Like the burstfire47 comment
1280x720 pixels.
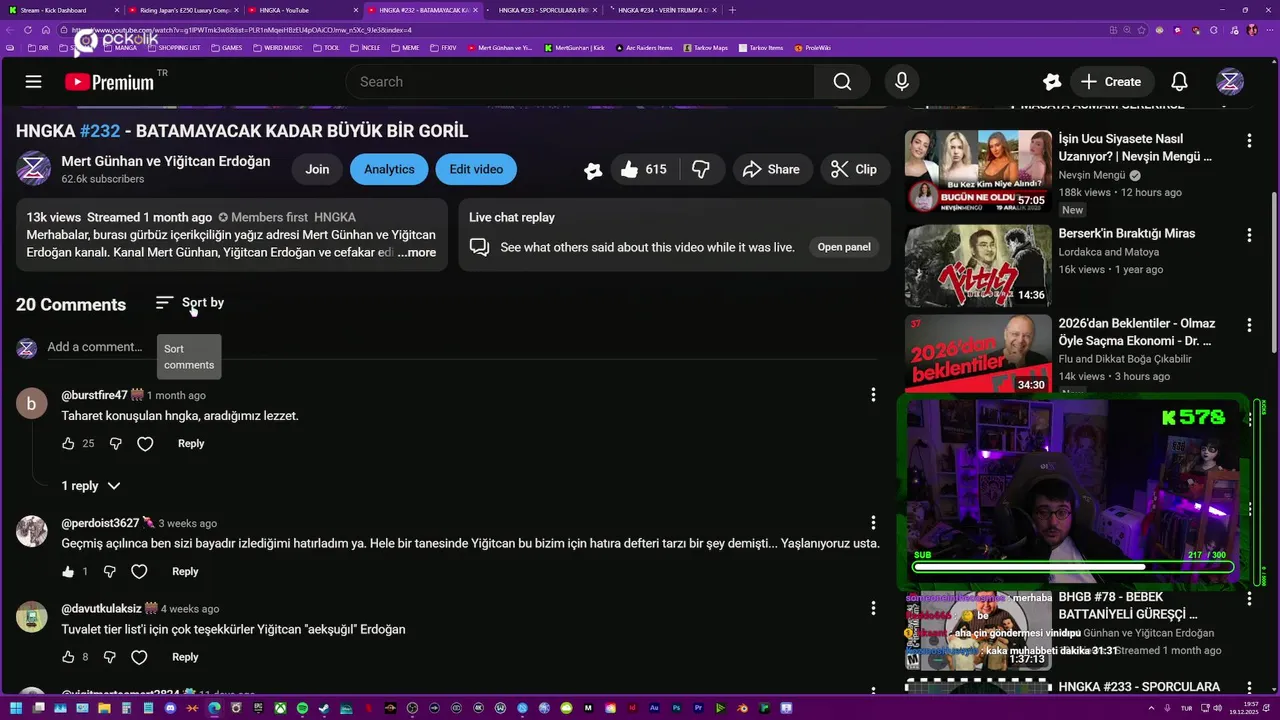68,443
